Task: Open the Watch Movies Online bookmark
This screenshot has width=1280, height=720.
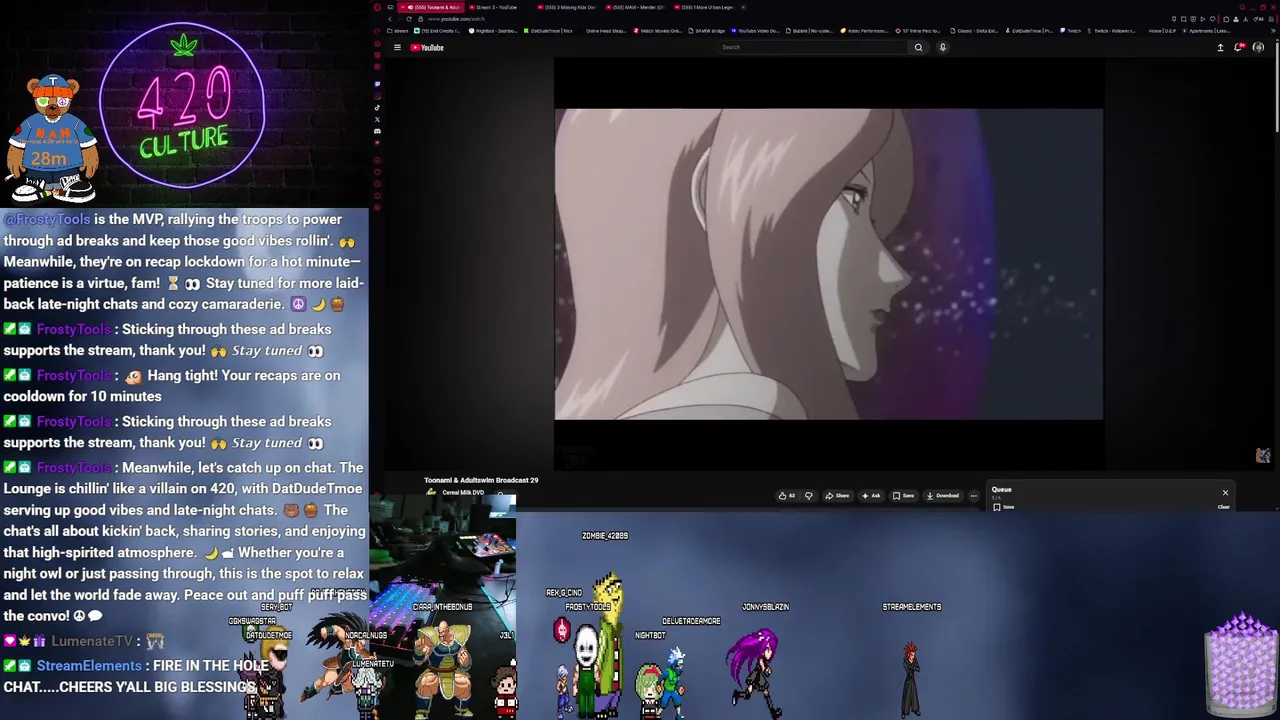Action: 657,31
